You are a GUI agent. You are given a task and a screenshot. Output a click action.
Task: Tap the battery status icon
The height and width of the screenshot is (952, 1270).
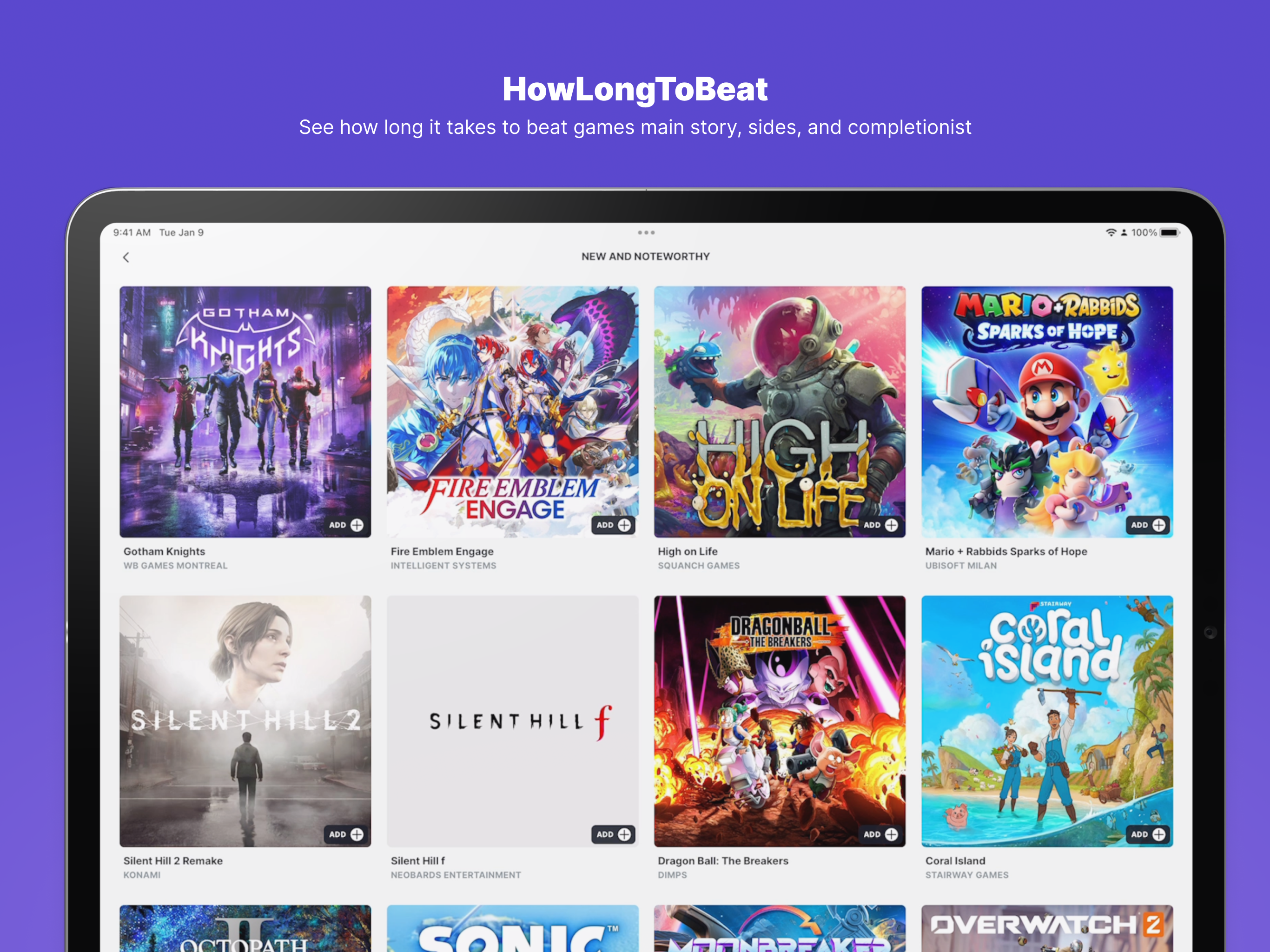[1169, 232]
